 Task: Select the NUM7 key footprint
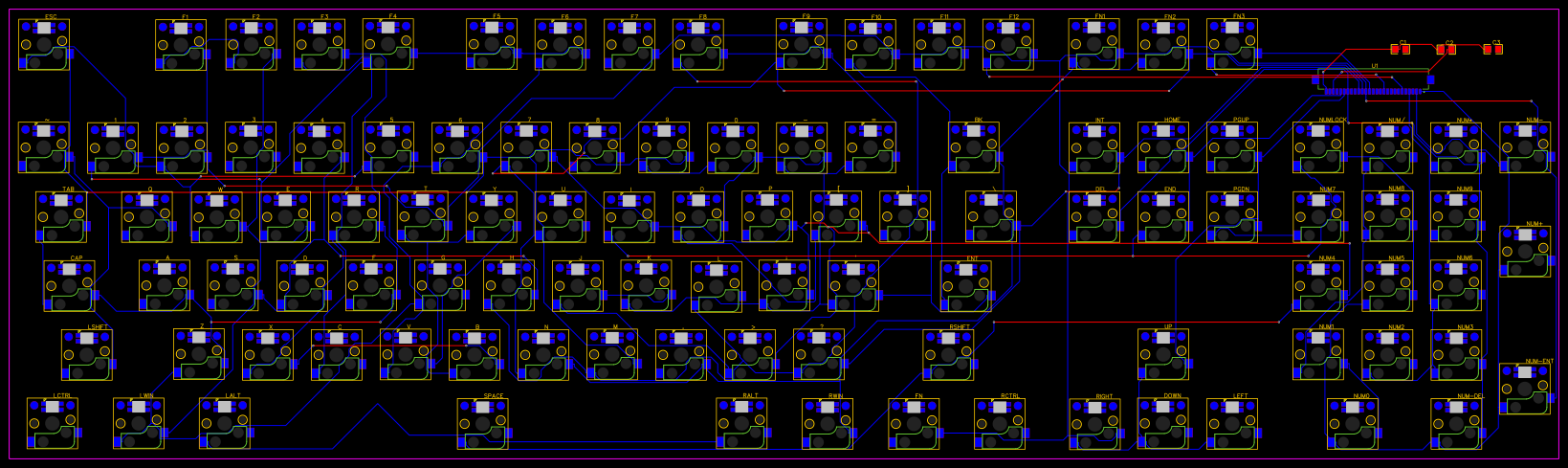click(x=1318, y=217)
